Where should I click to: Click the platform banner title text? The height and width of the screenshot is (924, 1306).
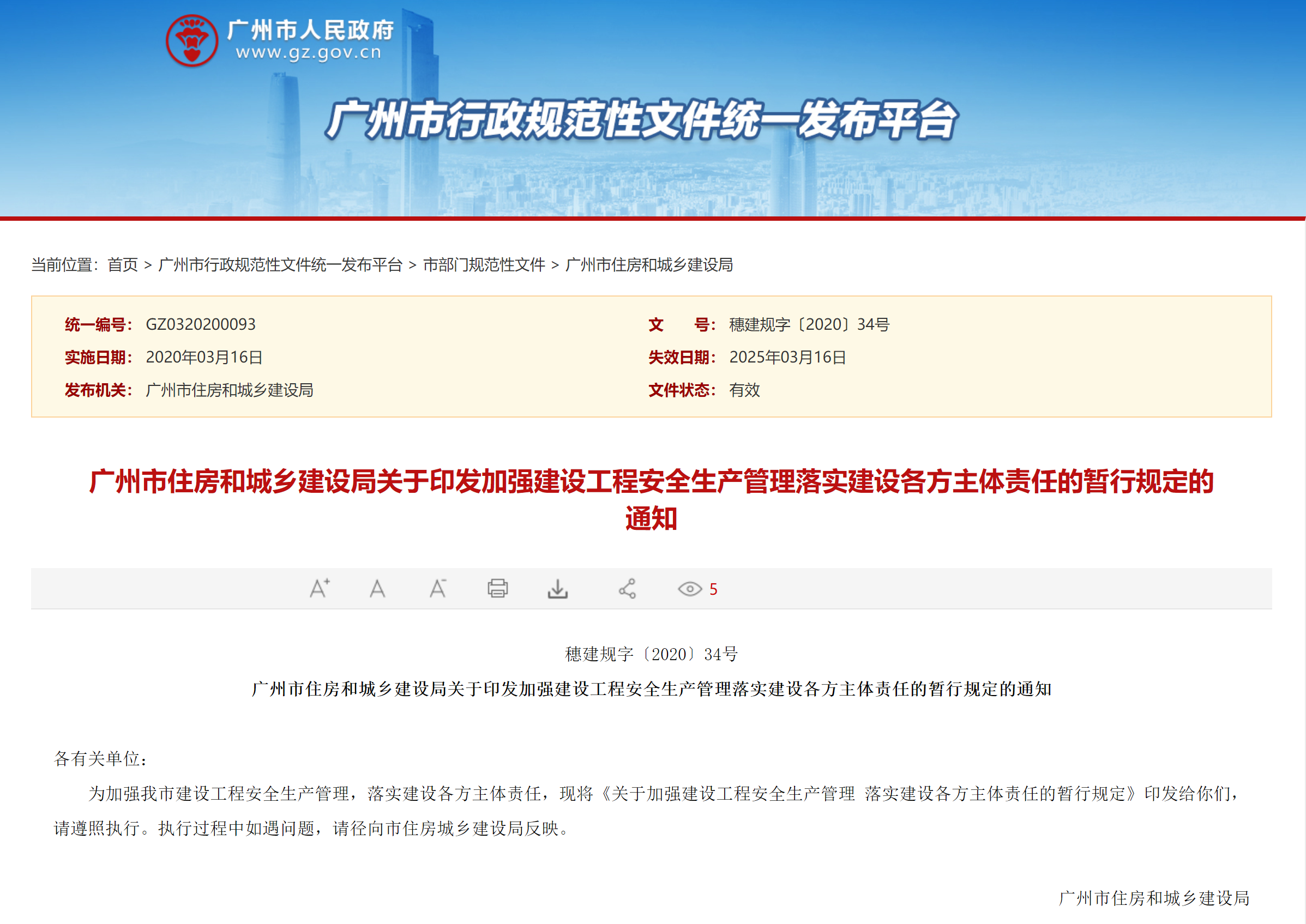coord(641,120)
